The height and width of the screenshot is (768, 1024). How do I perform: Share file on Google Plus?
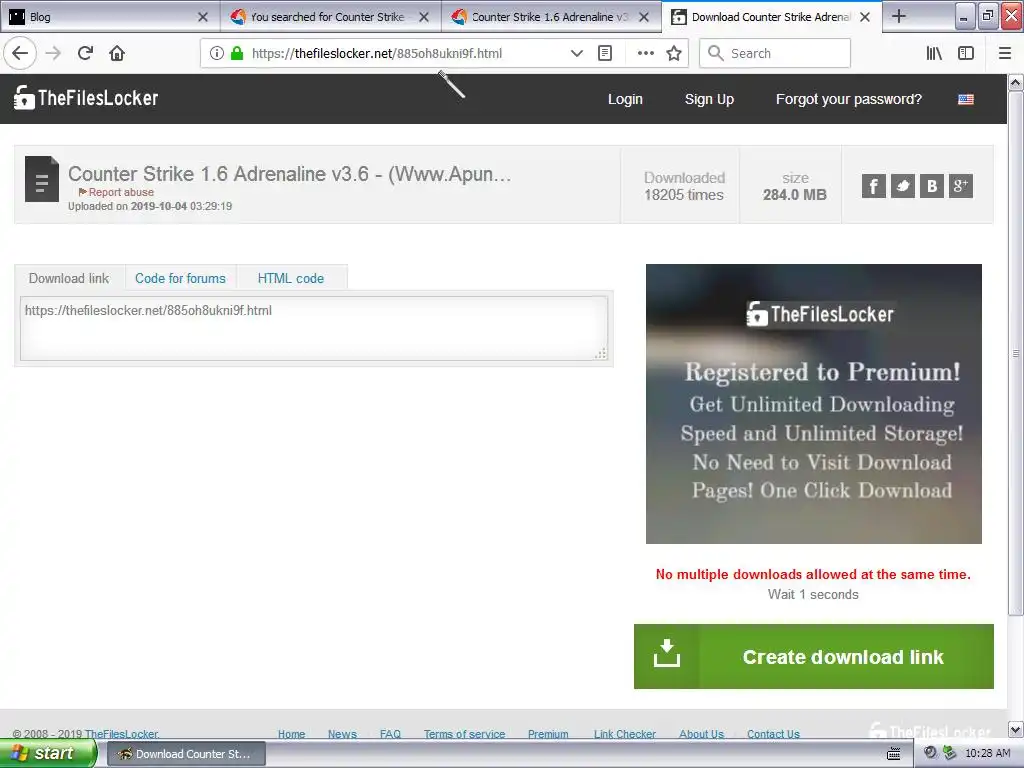[961, 186]
